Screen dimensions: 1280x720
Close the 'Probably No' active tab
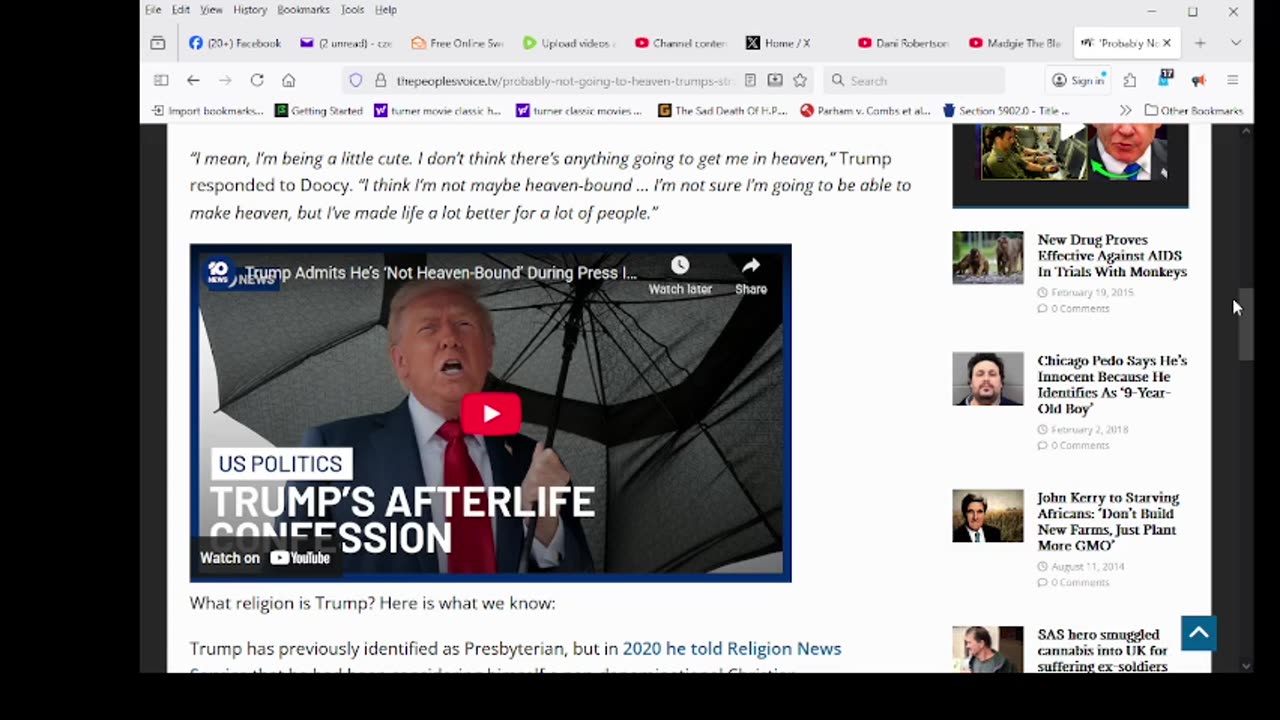pos(1166,43)
